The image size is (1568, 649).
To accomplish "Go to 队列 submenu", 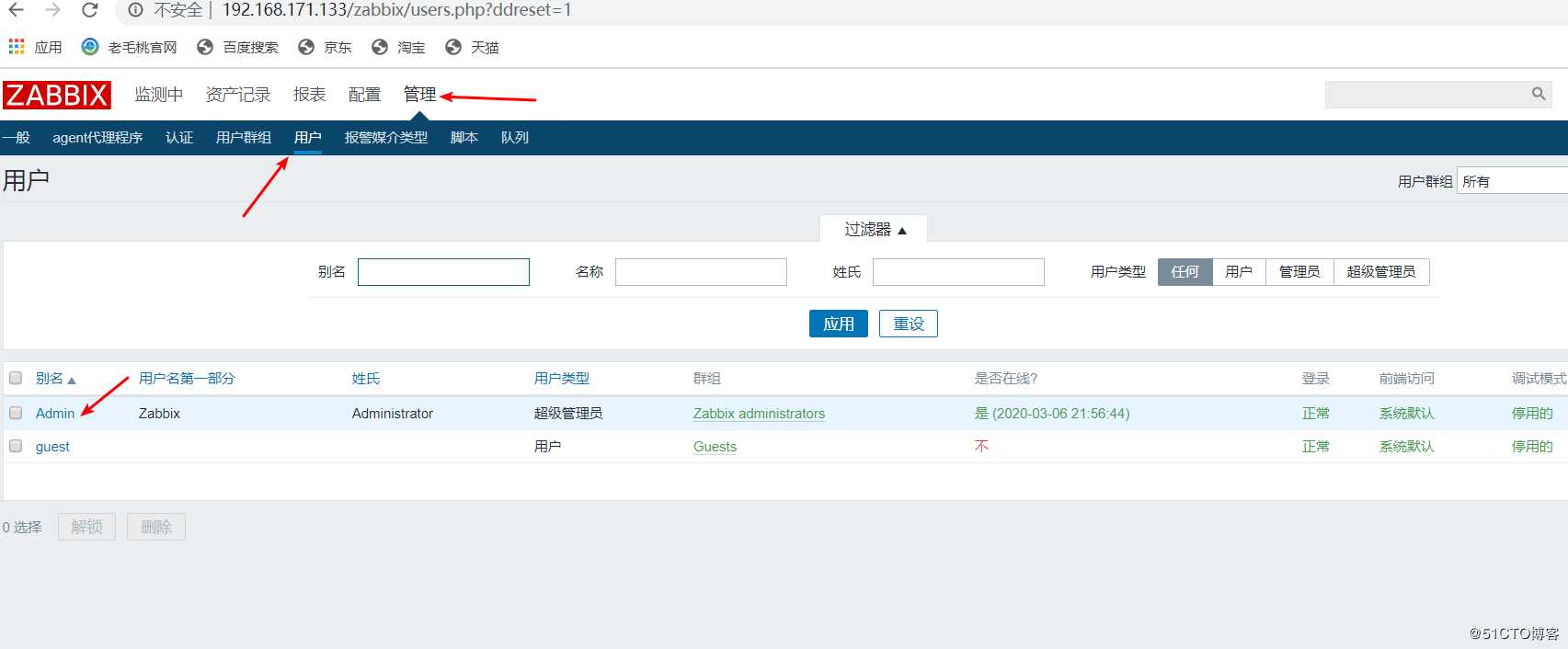I will coord(515,138).
